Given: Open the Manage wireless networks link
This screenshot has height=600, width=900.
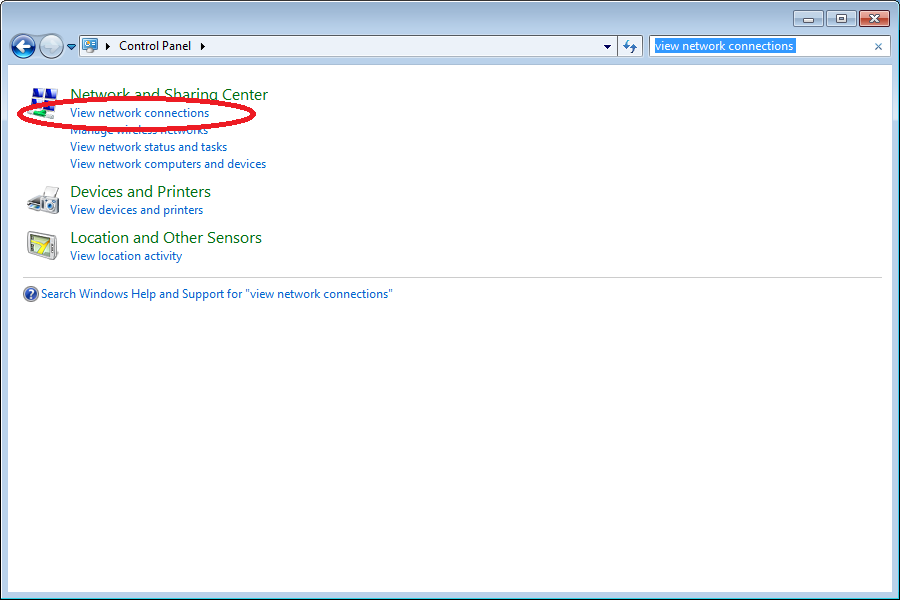Looking at the screenshot, I should [139, 130].
